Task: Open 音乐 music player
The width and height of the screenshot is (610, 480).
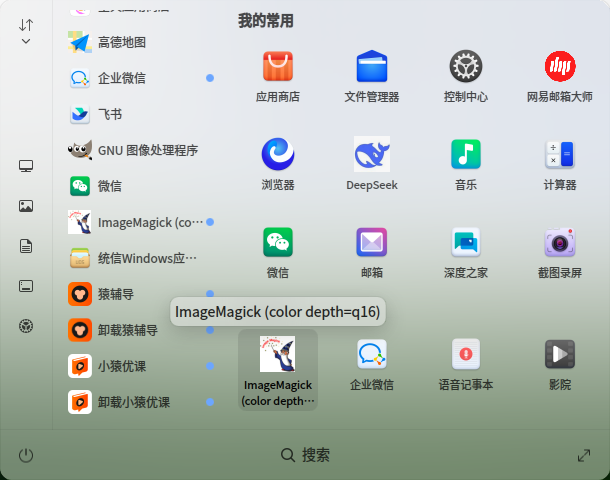Action: 466,154
